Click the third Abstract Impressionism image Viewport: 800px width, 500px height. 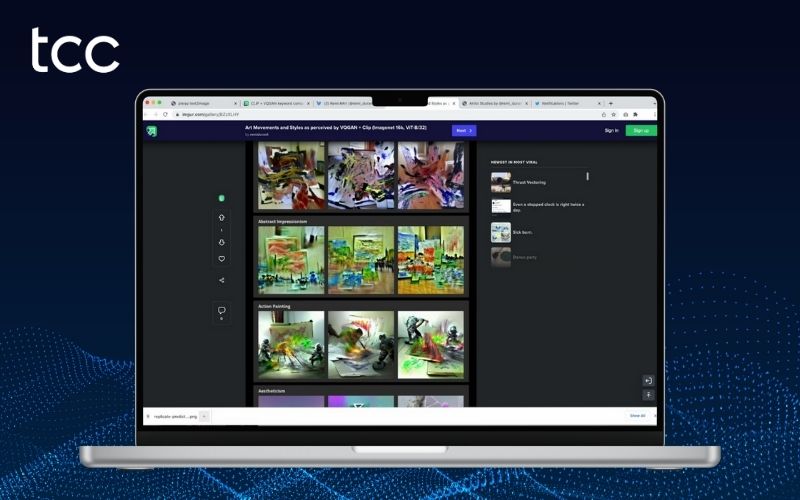pos(431,260)
